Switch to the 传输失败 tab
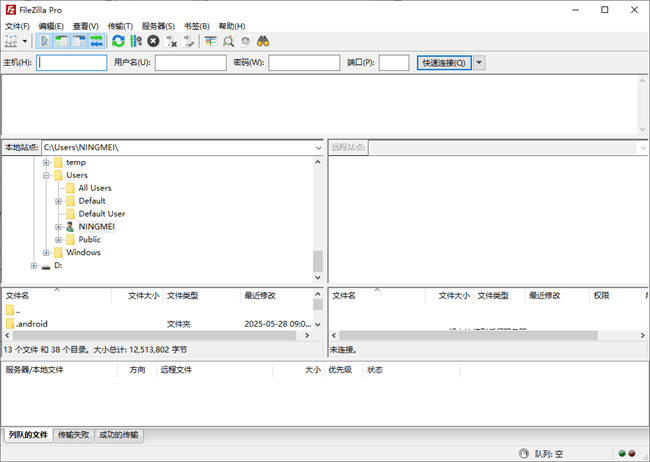 73,436
